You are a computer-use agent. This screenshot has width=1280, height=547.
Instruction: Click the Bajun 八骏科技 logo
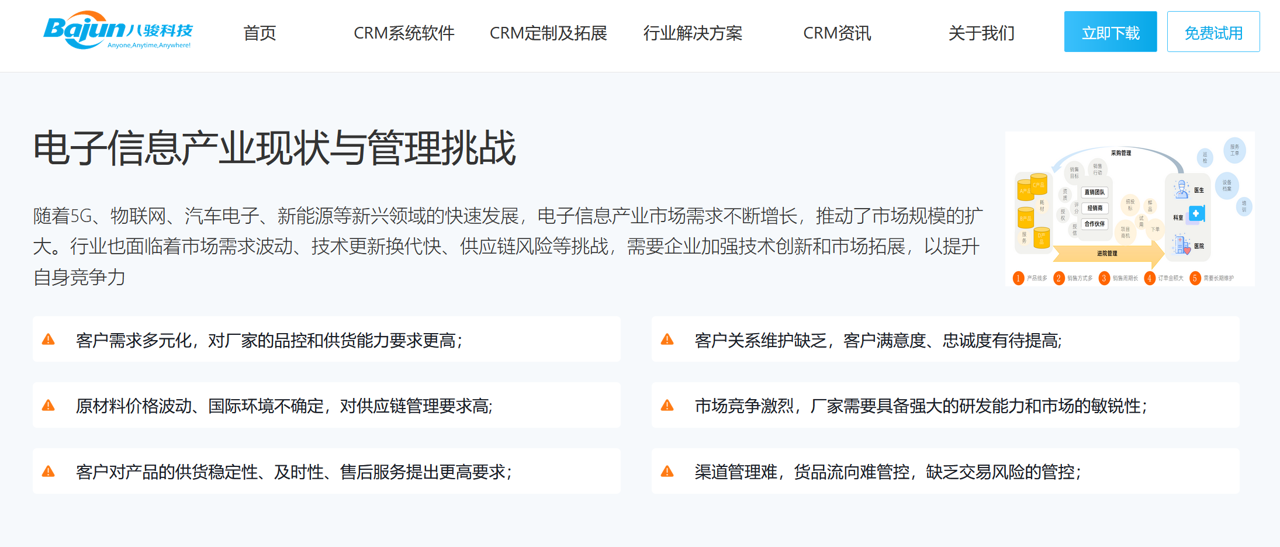pyautogui.click(x=118, y=32)
